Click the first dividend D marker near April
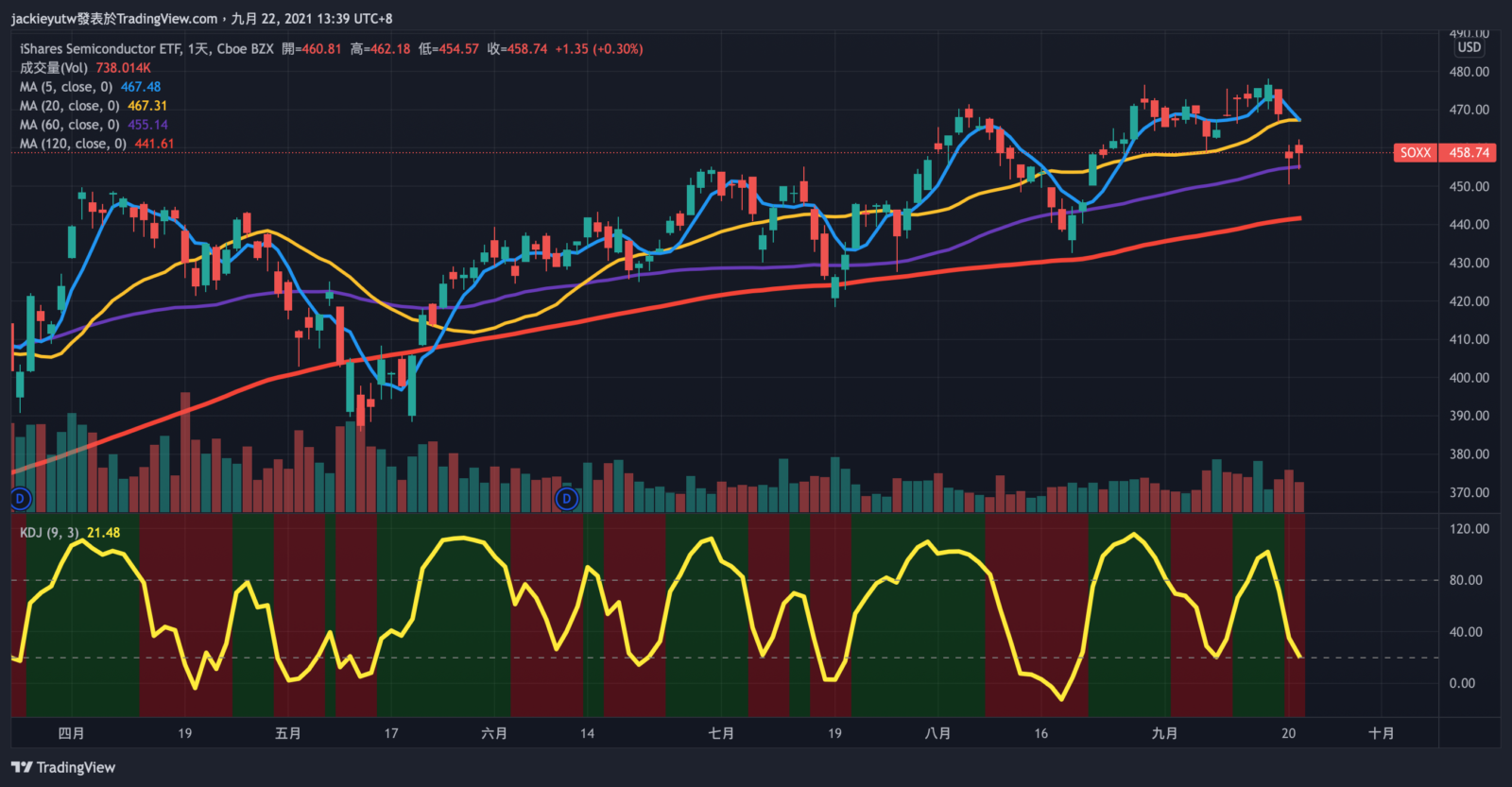1512x787 pixels. 20,498
